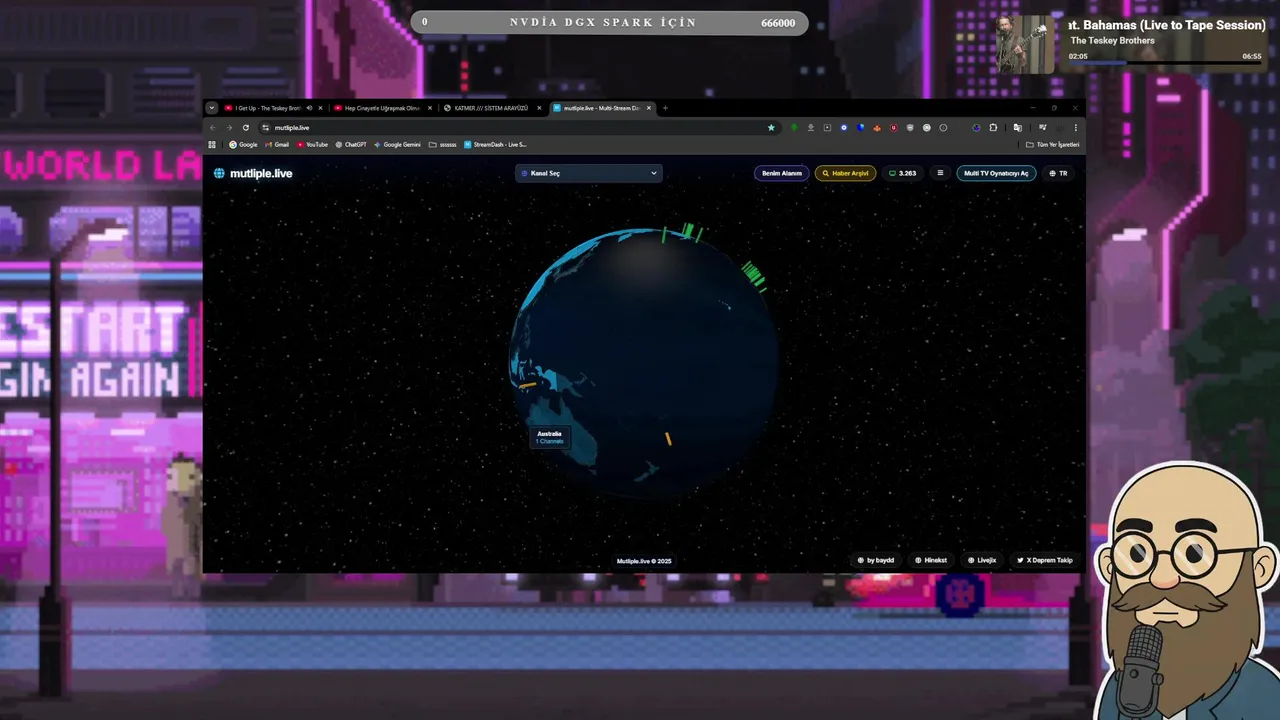Click the site info icon in address bar
The width and height of the screenshot is (1280, 720).
pyautogui.click(x=265, y=128)
